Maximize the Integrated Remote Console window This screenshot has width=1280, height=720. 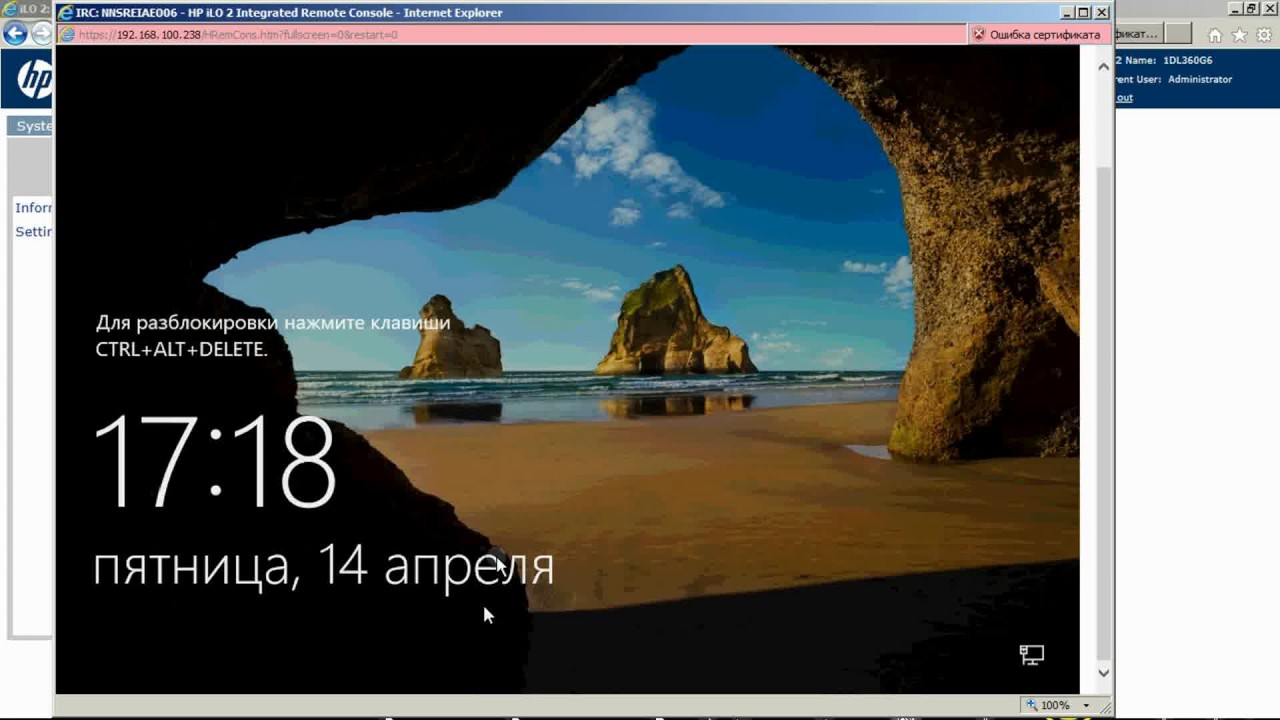1083,13
